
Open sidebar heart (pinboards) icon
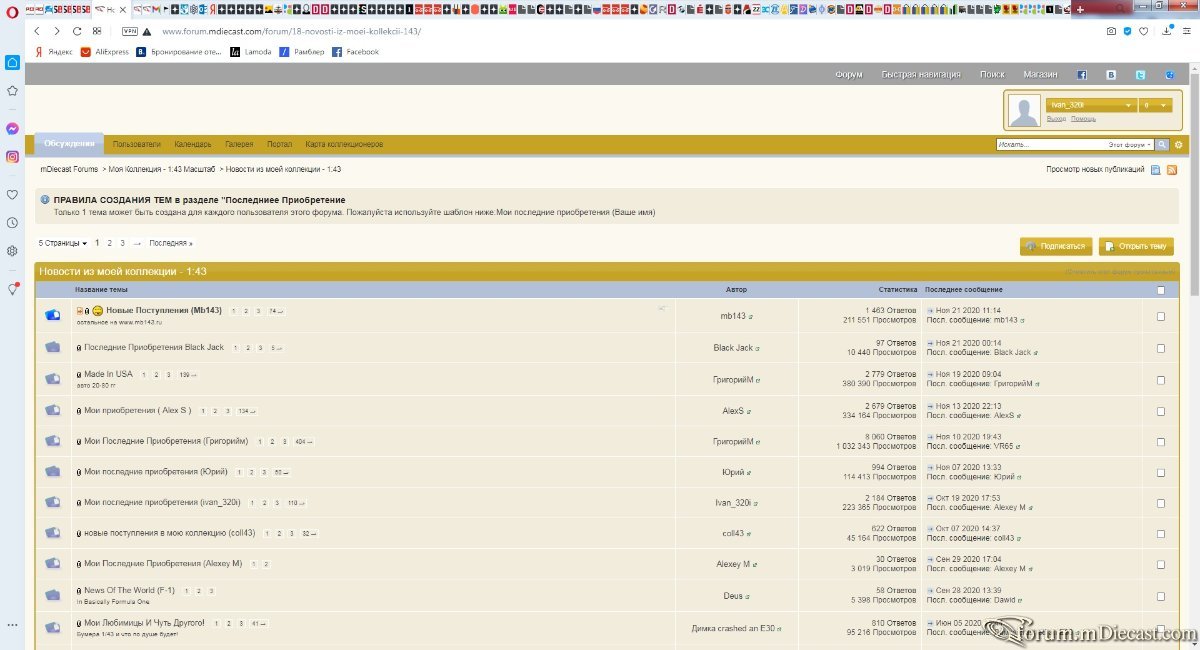12,195
